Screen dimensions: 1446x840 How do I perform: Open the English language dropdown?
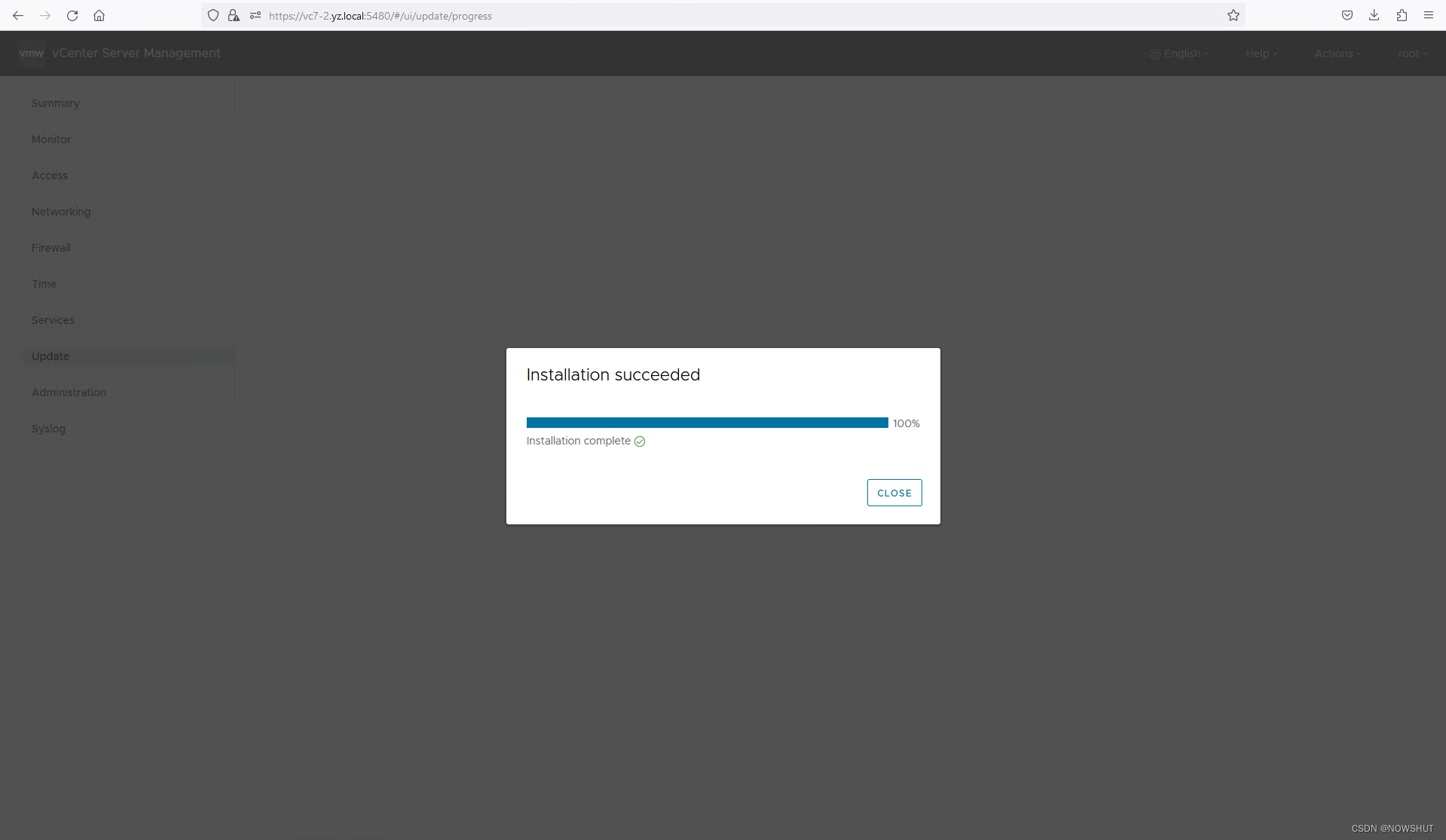[1179, 53]
